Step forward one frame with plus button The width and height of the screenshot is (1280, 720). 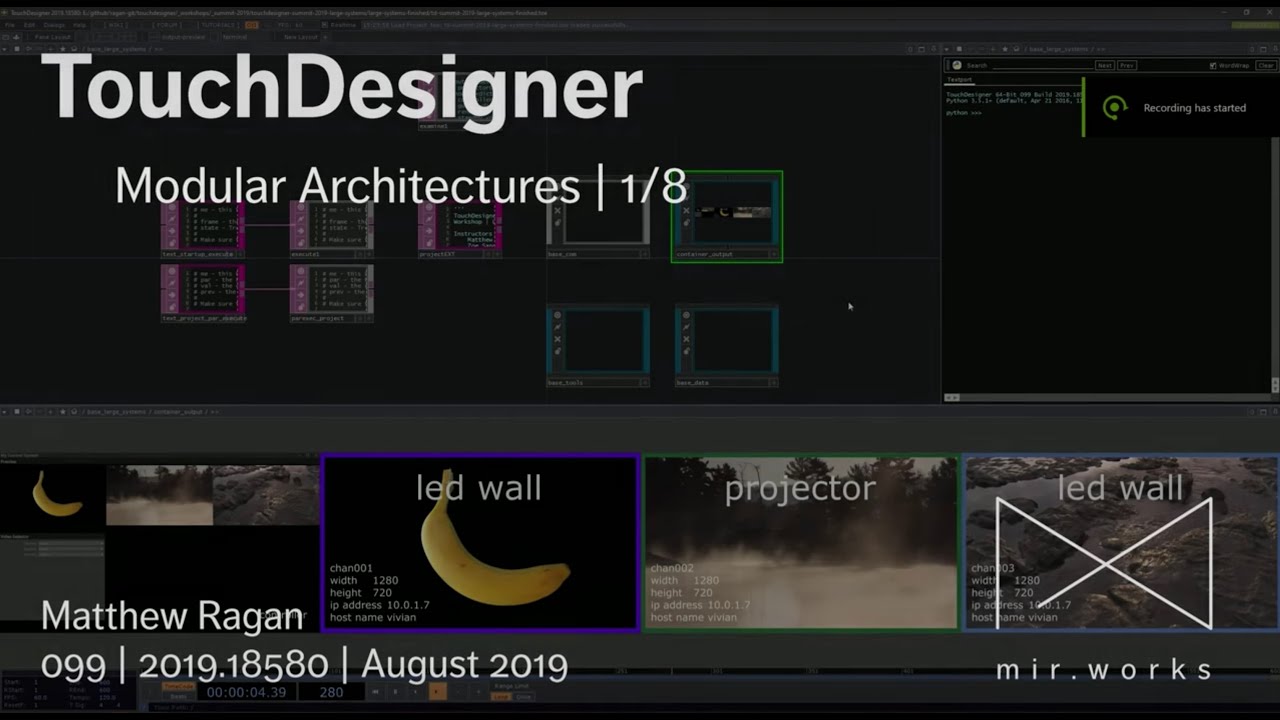click(x=478, y=692)
